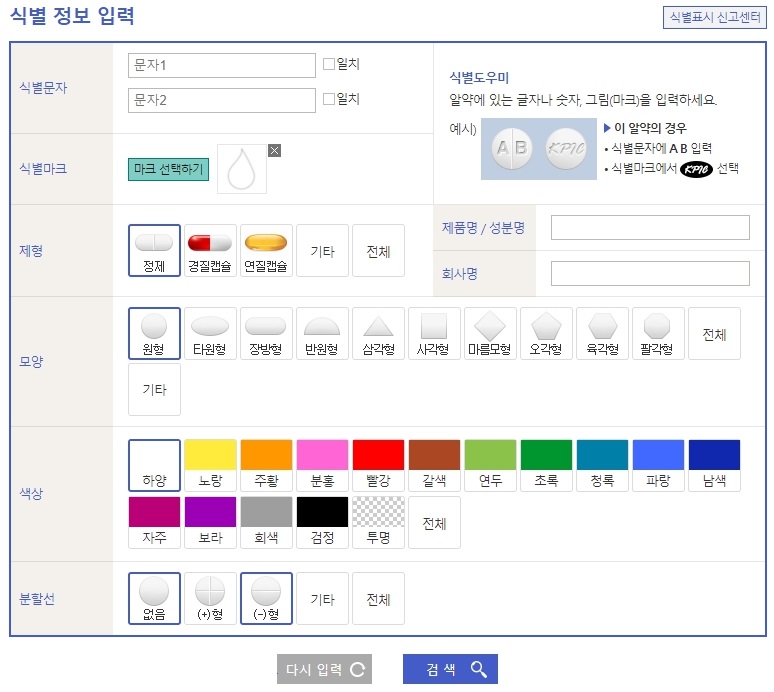
Task: Pick the 자주 magenta color
Action: (x=154, y=522)
